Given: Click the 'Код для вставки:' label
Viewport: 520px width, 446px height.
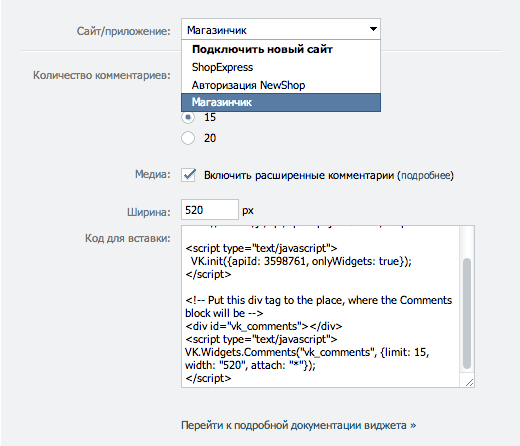Looking at the screenshot, I should point(128,238).
